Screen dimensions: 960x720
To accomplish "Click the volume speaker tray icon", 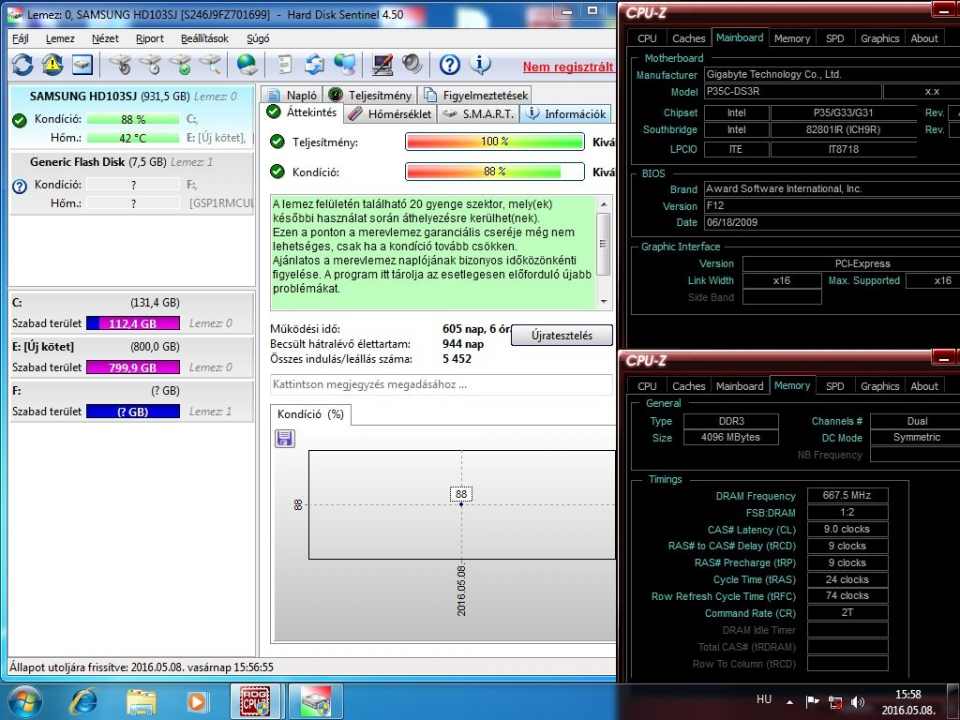I will 858,702.
